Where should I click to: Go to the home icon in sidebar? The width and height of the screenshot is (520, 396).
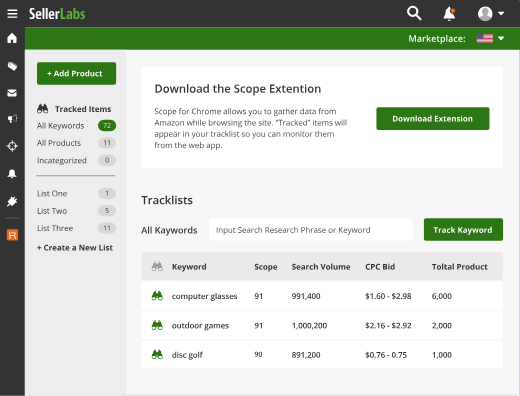click(12, 38)
